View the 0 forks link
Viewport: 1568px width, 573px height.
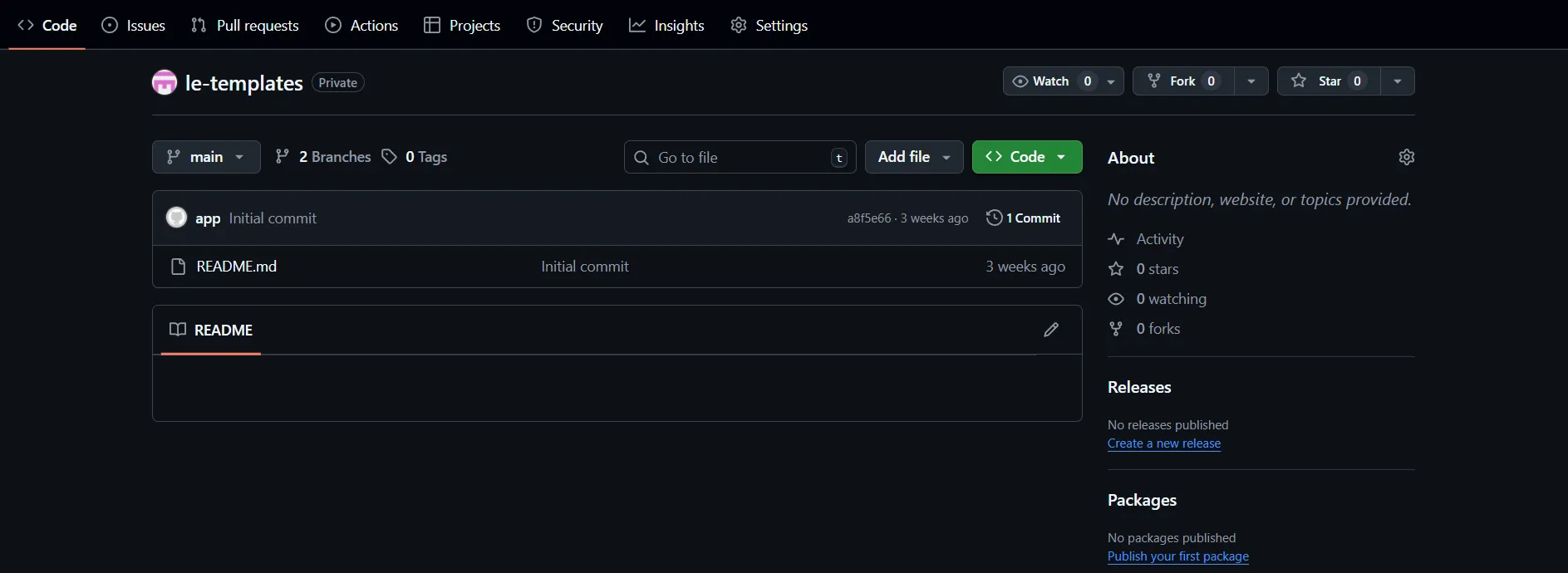point(1144,329)
